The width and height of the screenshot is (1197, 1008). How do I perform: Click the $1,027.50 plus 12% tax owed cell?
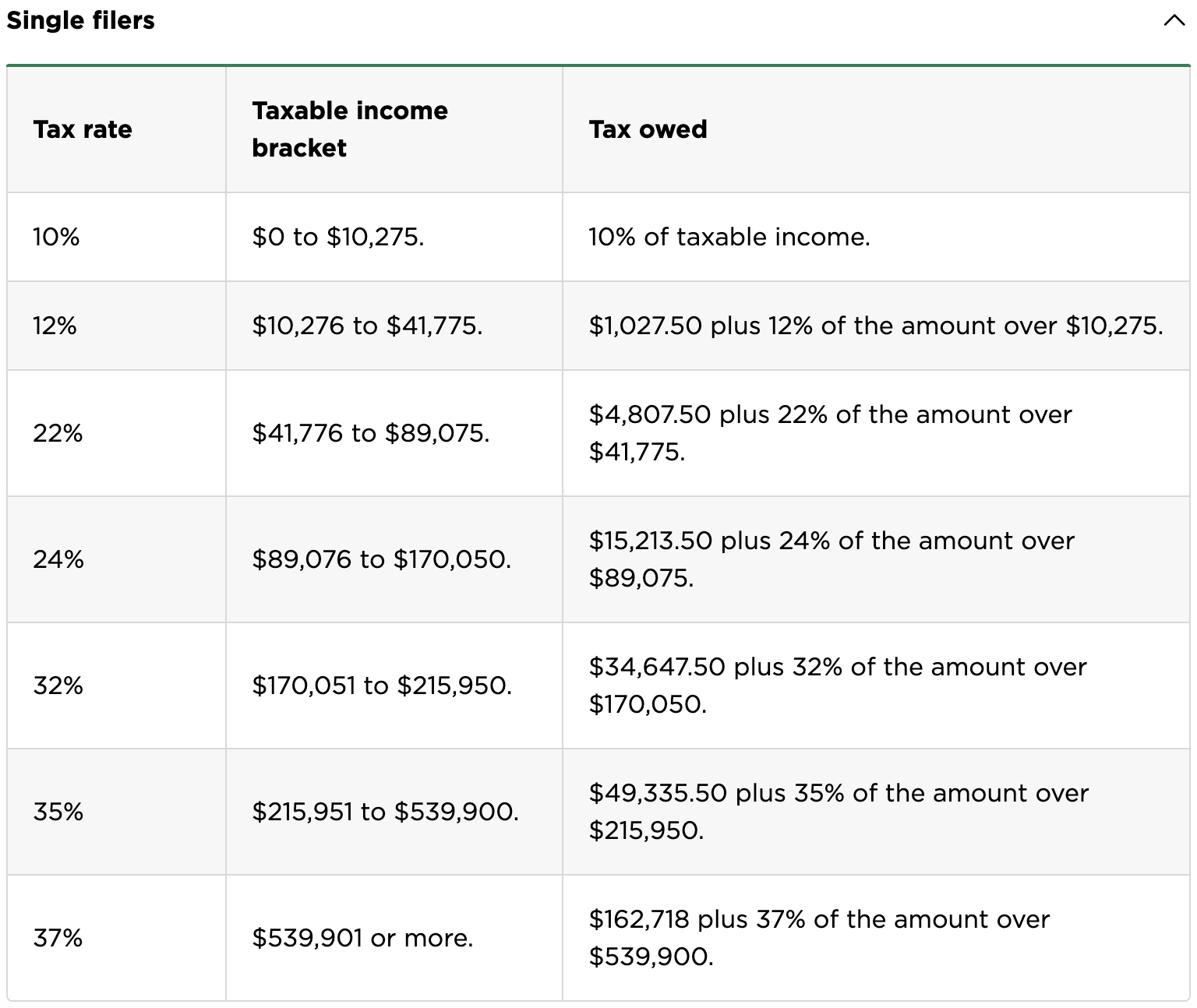(876, 326)
